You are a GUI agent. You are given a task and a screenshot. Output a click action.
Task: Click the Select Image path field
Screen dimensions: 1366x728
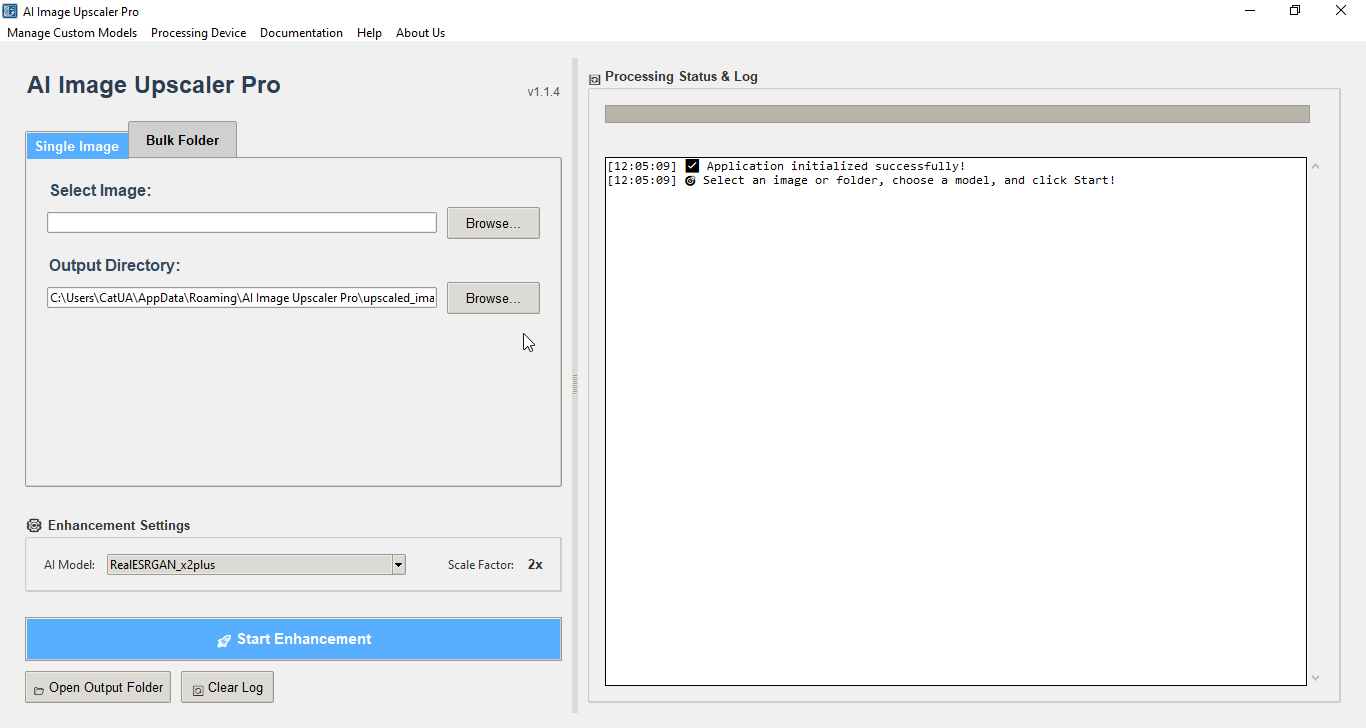pyautogui.click(x=242, y=222)
